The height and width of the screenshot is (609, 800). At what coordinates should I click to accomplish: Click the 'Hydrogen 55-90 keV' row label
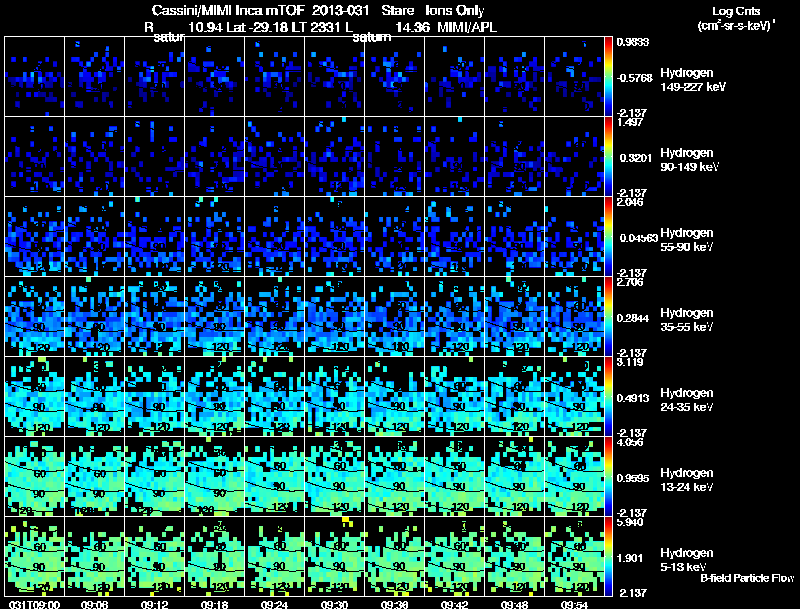(687, 240)
